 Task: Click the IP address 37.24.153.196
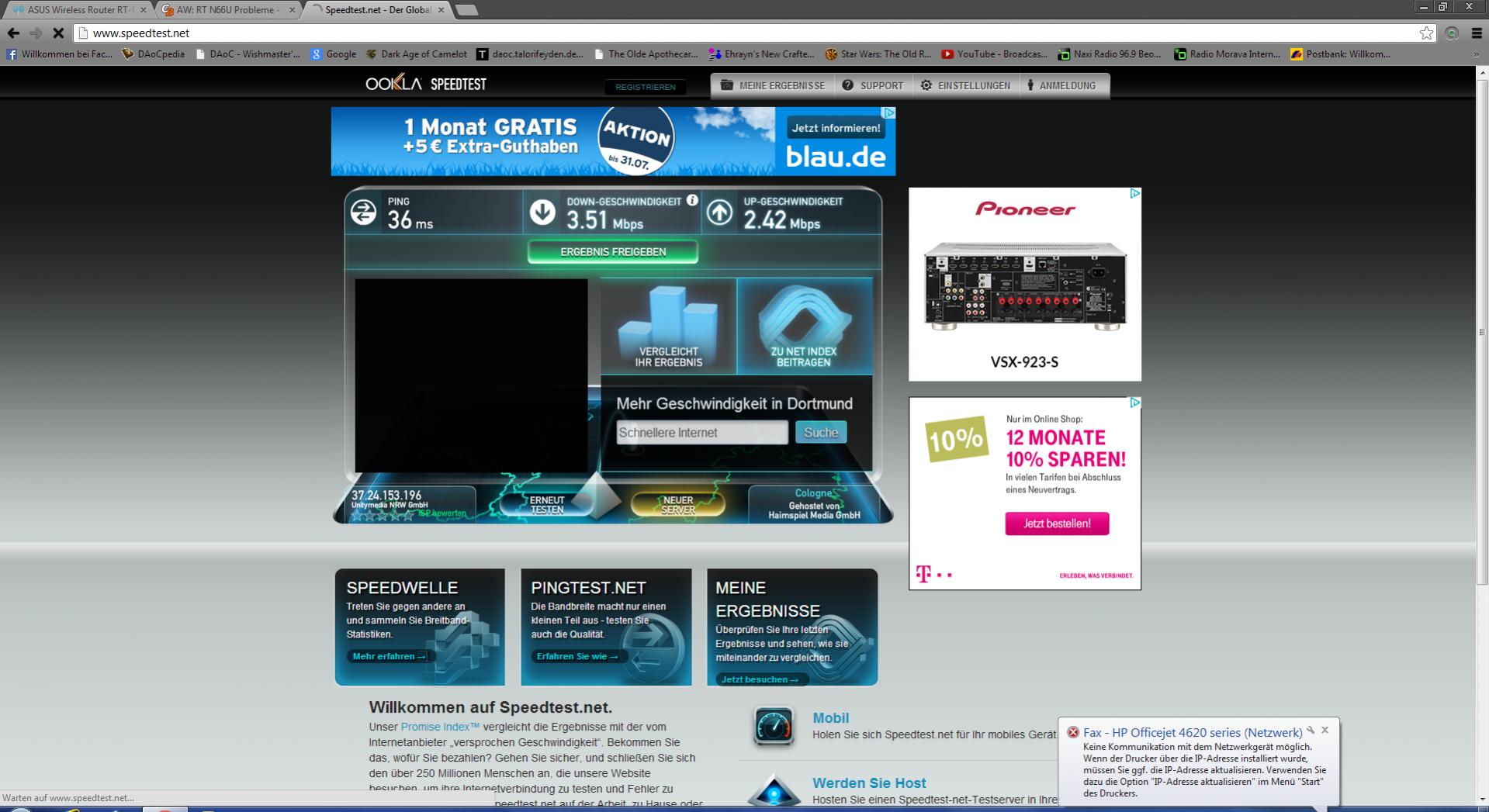pos(386,495)
